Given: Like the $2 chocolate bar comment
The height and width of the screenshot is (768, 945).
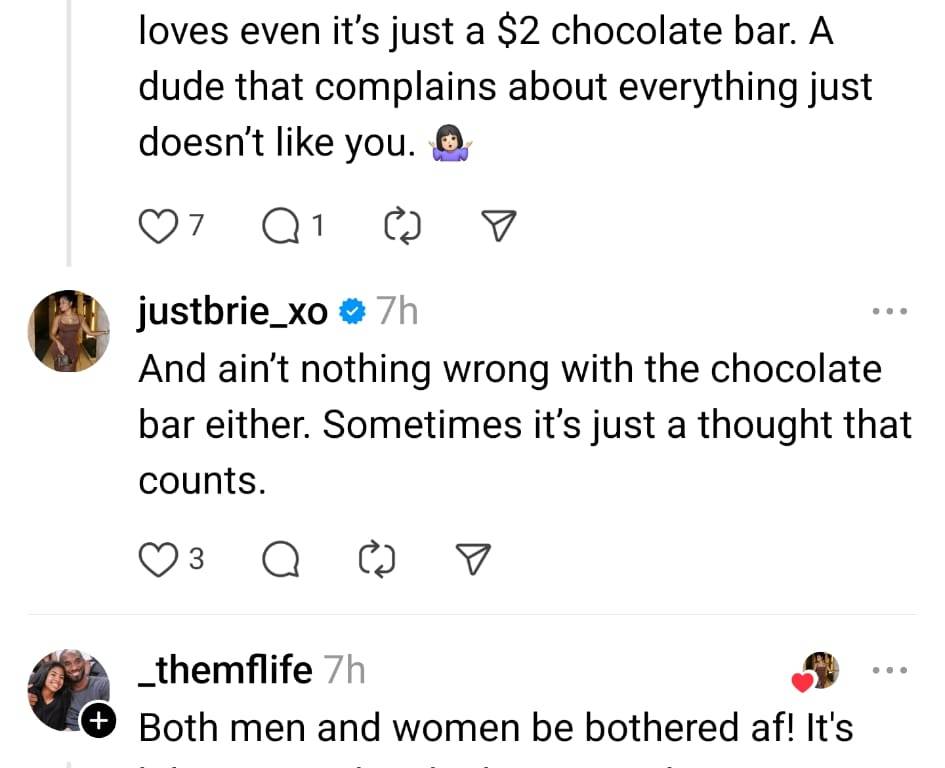Looking at the screenshot, I should pos(155,228).
